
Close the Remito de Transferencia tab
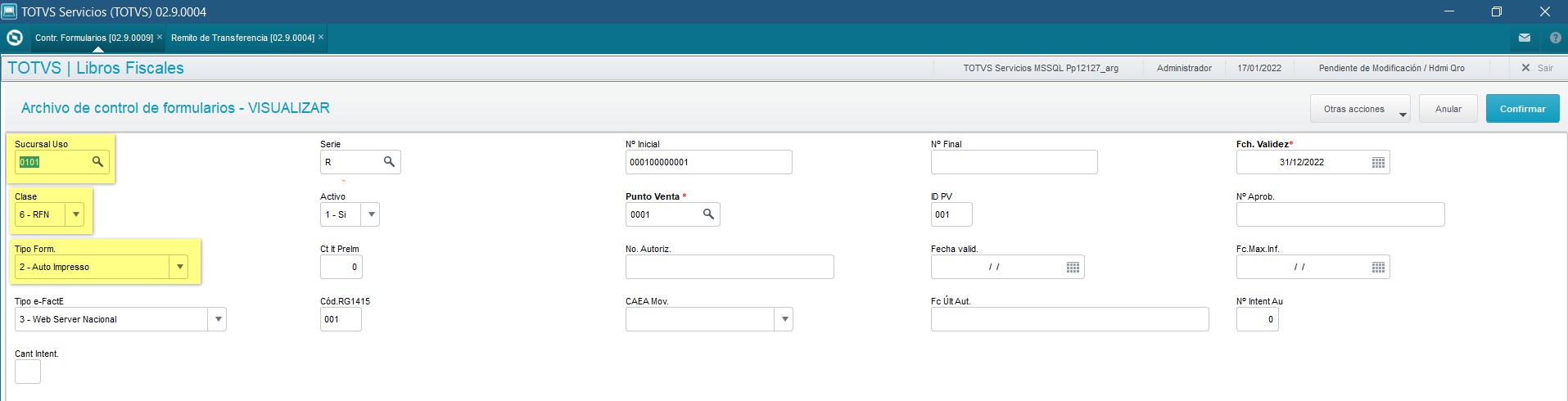(x=321, y=38)
